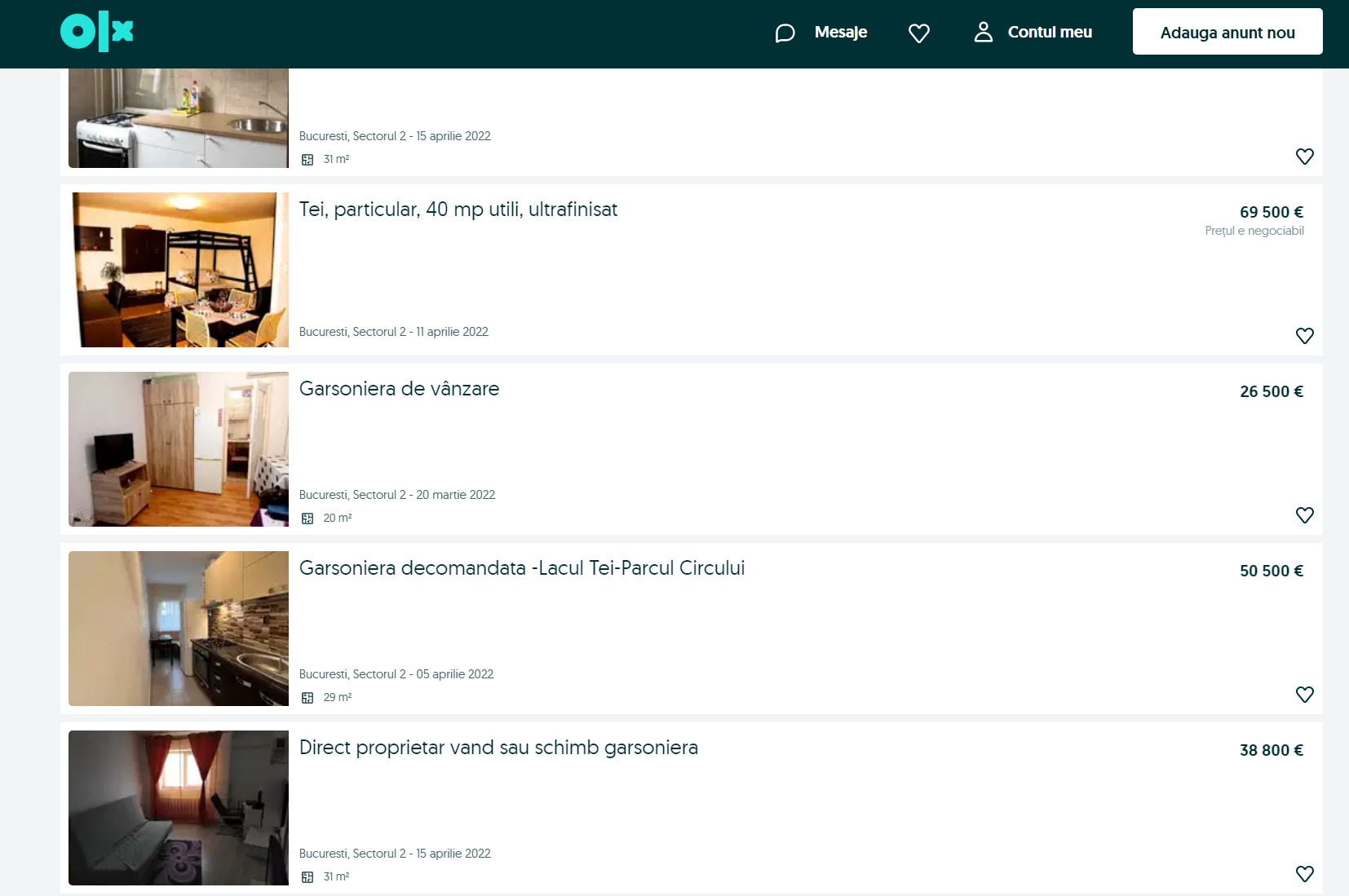This screenshot has height=896, width=1349.
Task: Heart the 38 800 € garsoniera listing
Action: 1304,874
